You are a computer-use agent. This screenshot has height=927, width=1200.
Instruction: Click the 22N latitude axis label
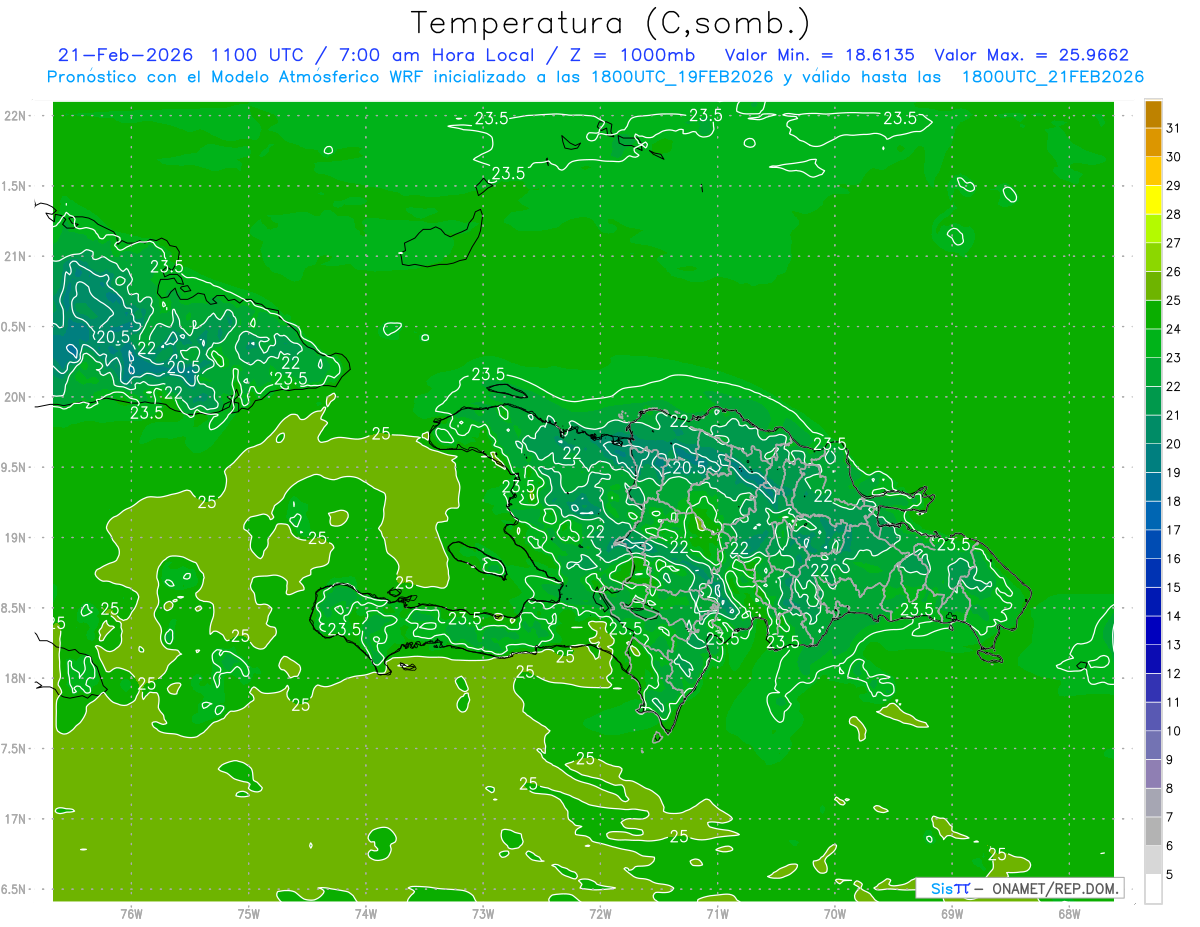(x=17, y=116)
